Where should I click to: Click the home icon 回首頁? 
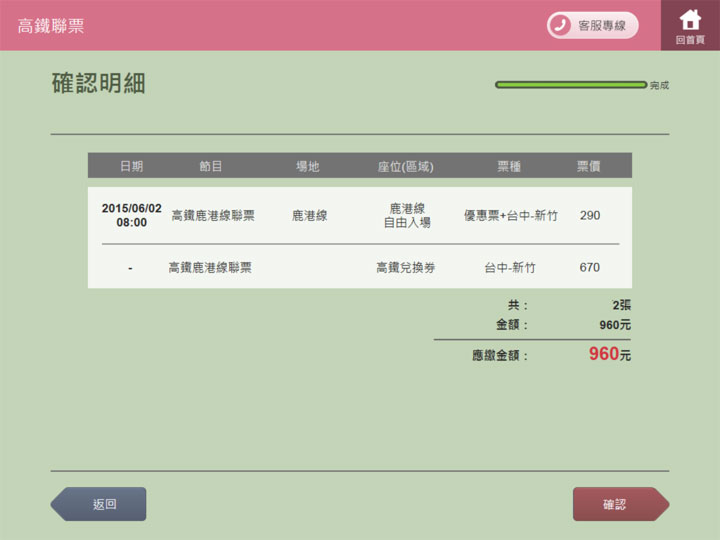click(690, 25)
